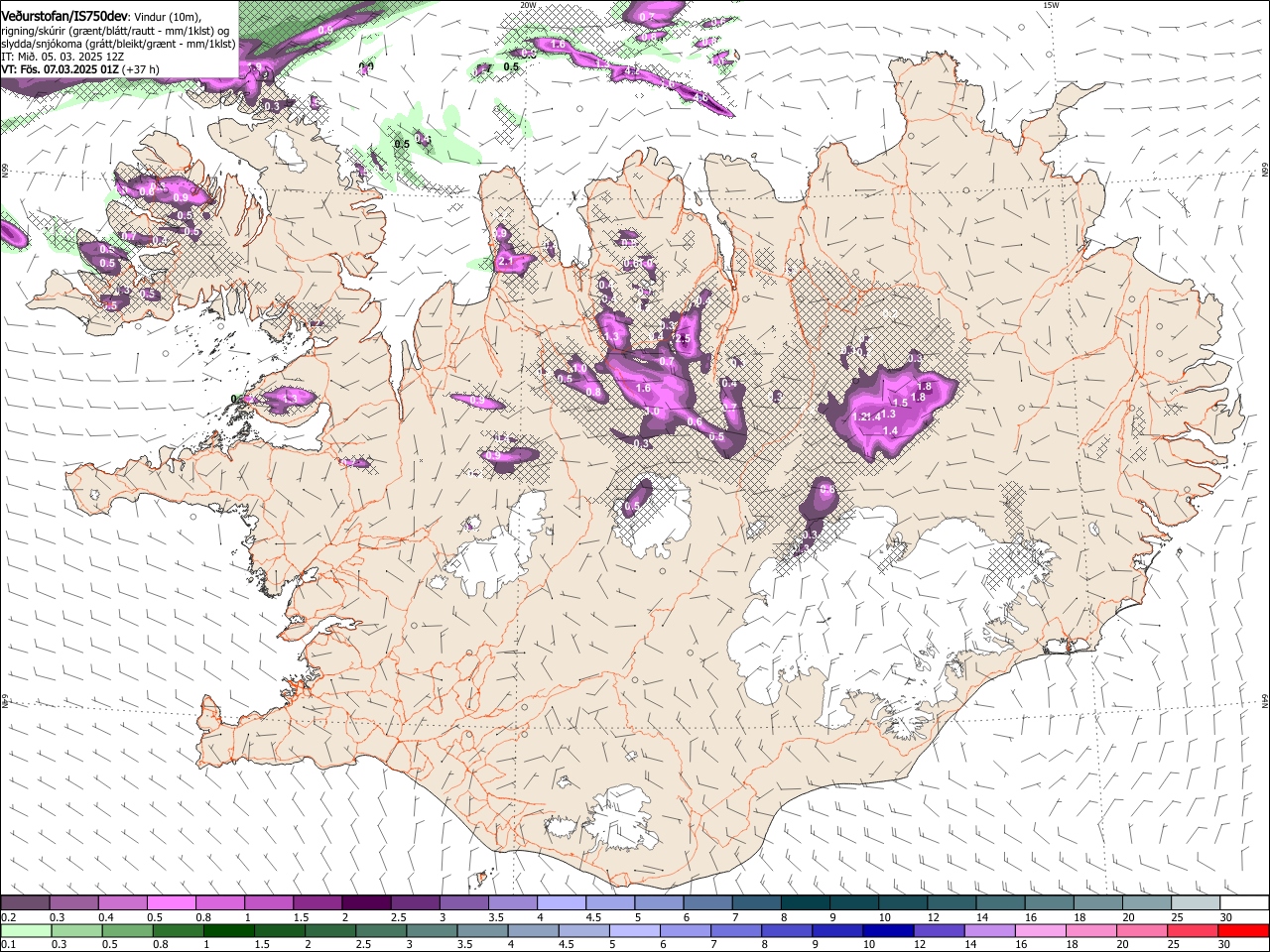Click the bright red bottom-row swatch after 30
The height and width of the screenshot is (952, 1270).
coord(1244,930)
